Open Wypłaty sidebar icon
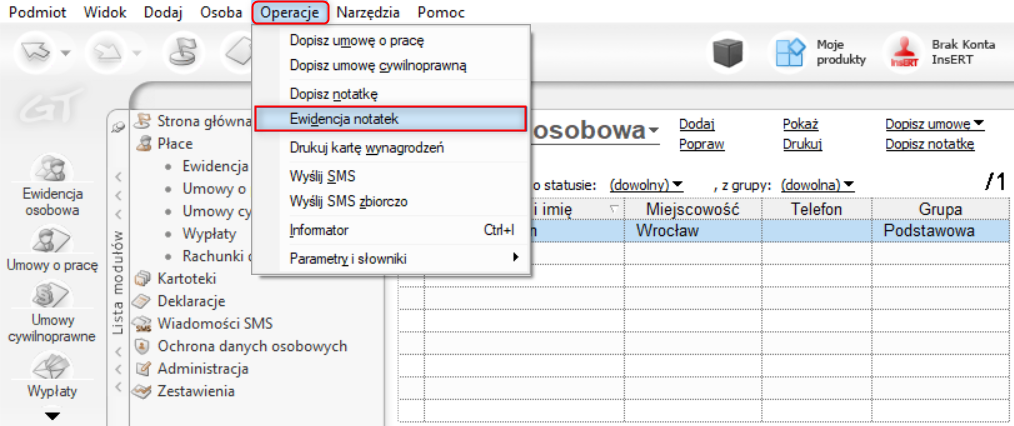1014x426 pixels. pyautogui.click(x=52, y=367)
